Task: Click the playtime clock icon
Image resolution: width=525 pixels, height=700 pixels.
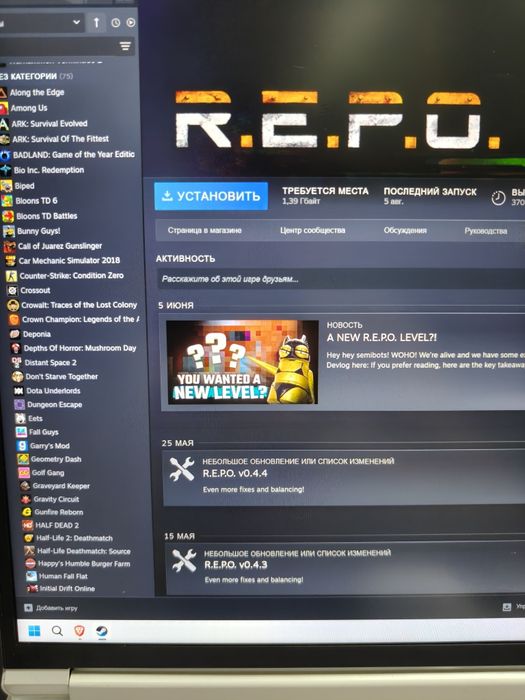Action: click(498, 198)
